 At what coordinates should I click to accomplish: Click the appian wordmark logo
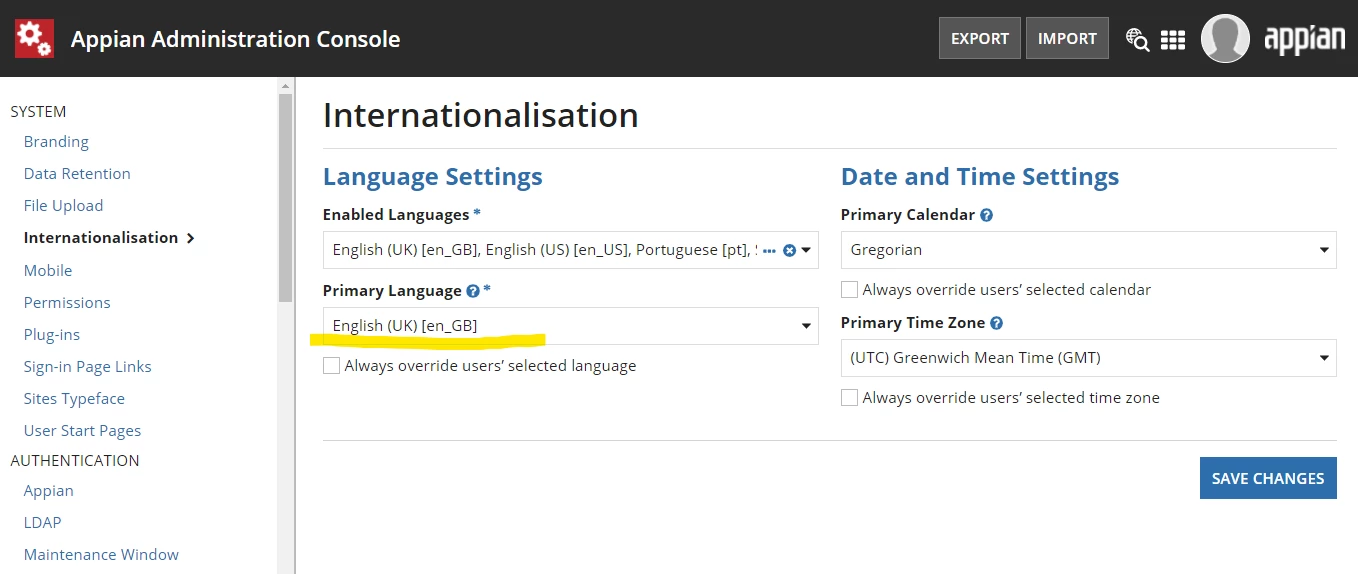pyautogui.click(x=1304, y=39)
